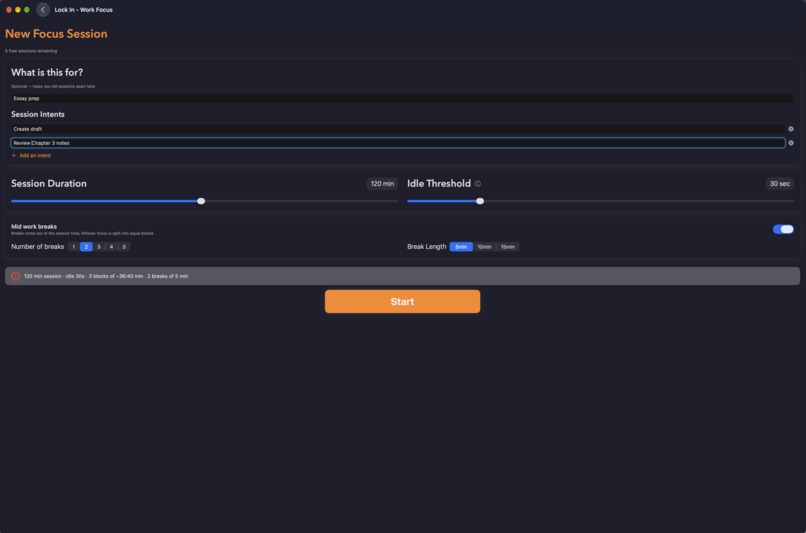Click the 'Session Intents' label
Image resolution: width=806 pixels, height=533 pixels.
point(38,114)
